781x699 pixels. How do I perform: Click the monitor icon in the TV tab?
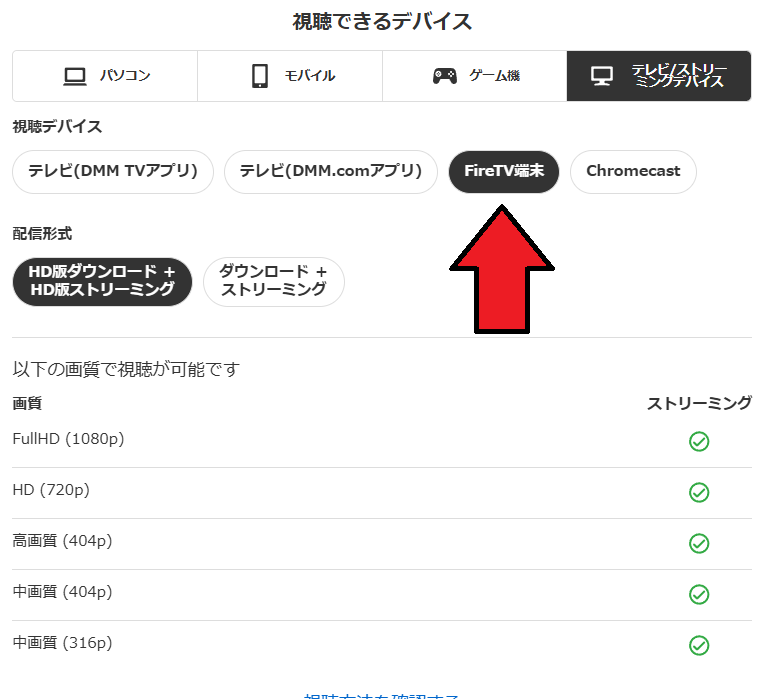(602, 76)
